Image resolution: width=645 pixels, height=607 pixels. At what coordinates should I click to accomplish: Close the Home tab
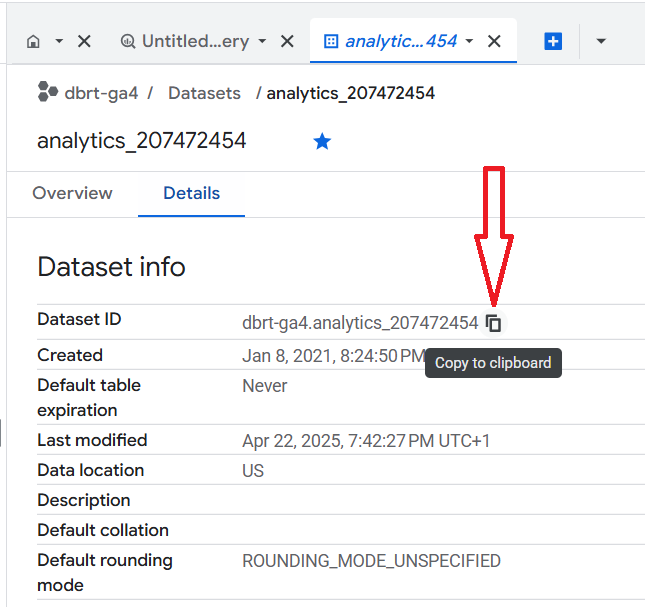(84, 42)
